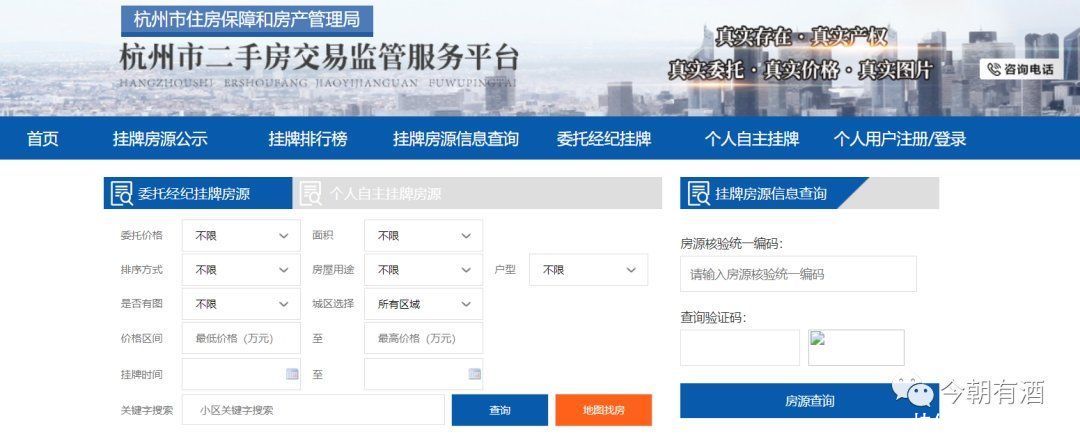
Task: Click the 咨询电话 phone icon button
Action: (x=1019, y=69)
